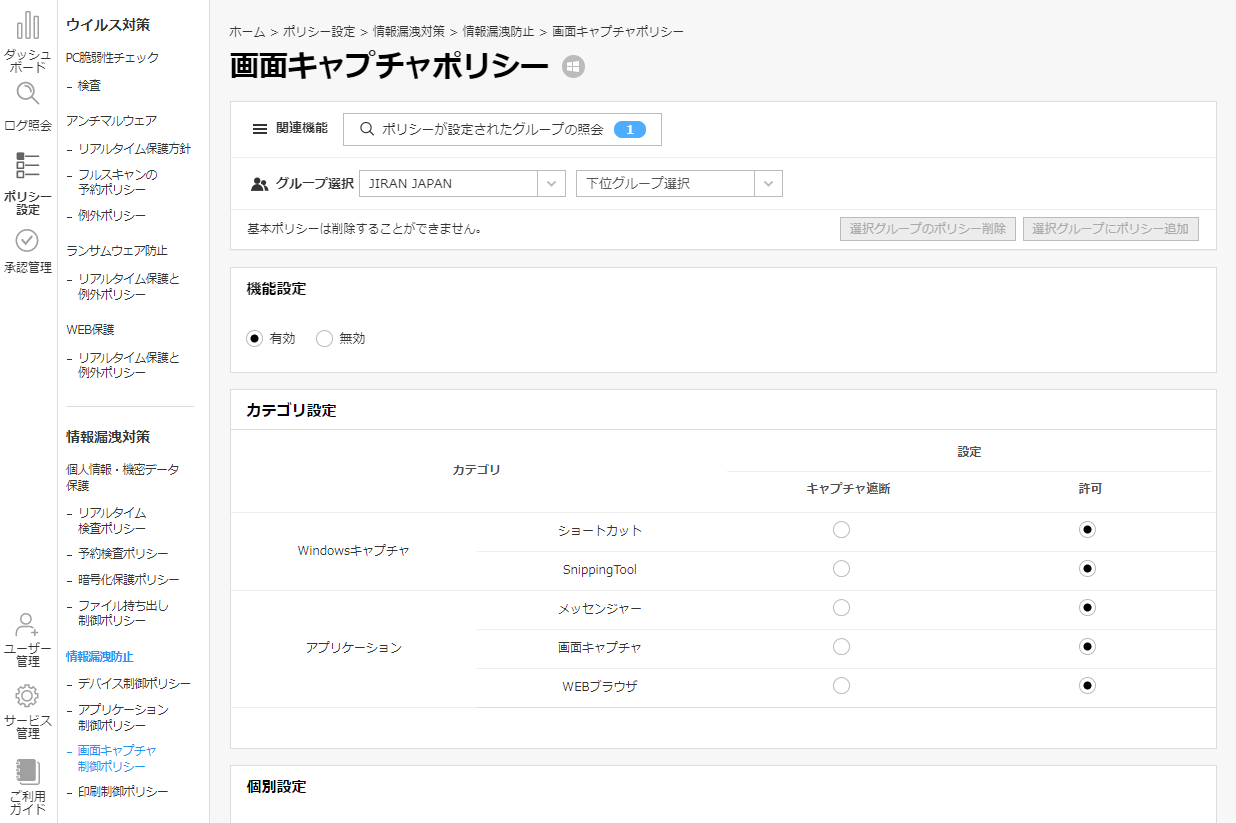Click the grid icon beside 画面キャプチャポリシー title
Screen dimensions: 1236x823
point(572,66)
